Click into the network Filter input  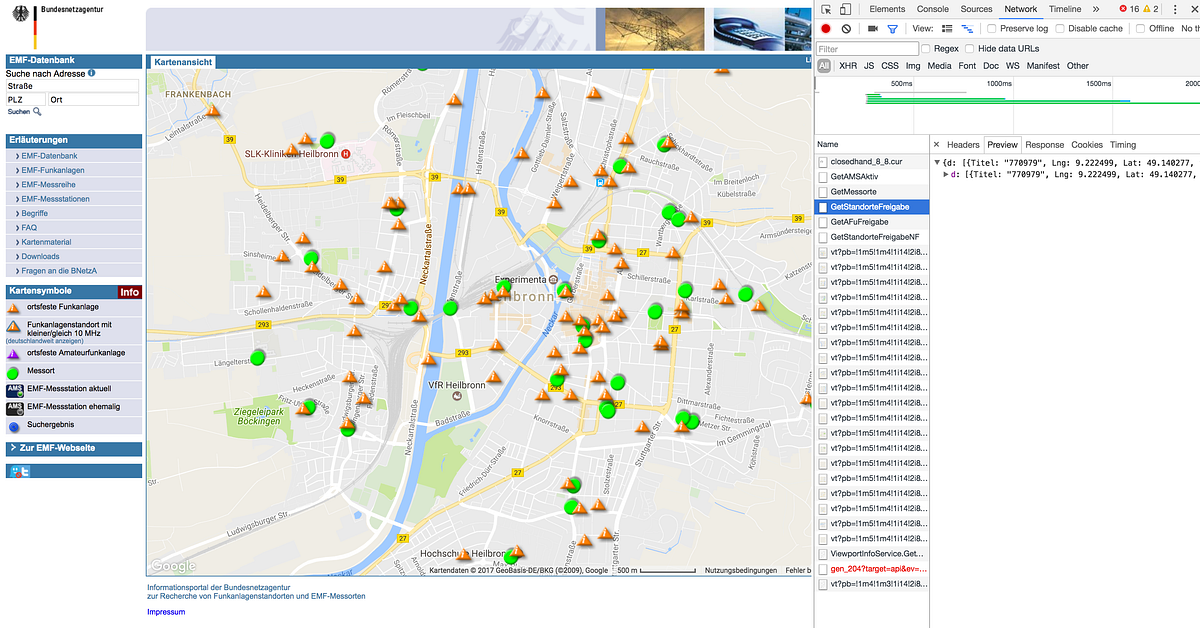(x=867, y=48)
